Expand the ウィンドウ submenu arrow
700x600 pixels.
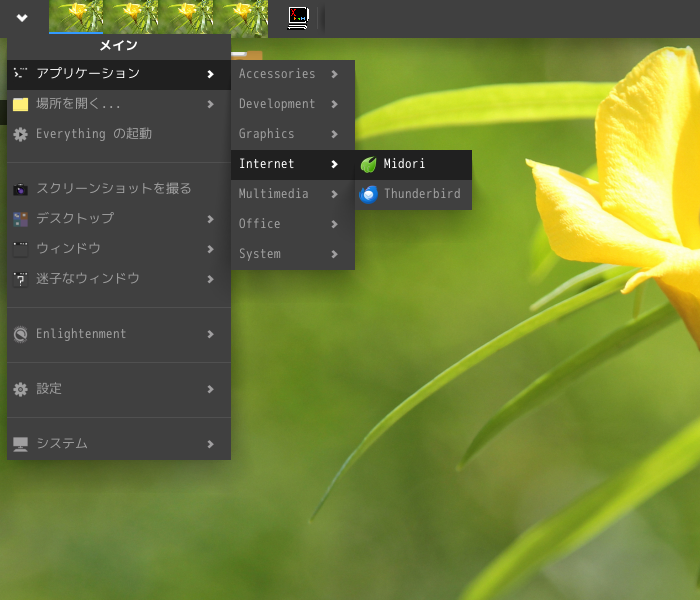click(211, 249)
